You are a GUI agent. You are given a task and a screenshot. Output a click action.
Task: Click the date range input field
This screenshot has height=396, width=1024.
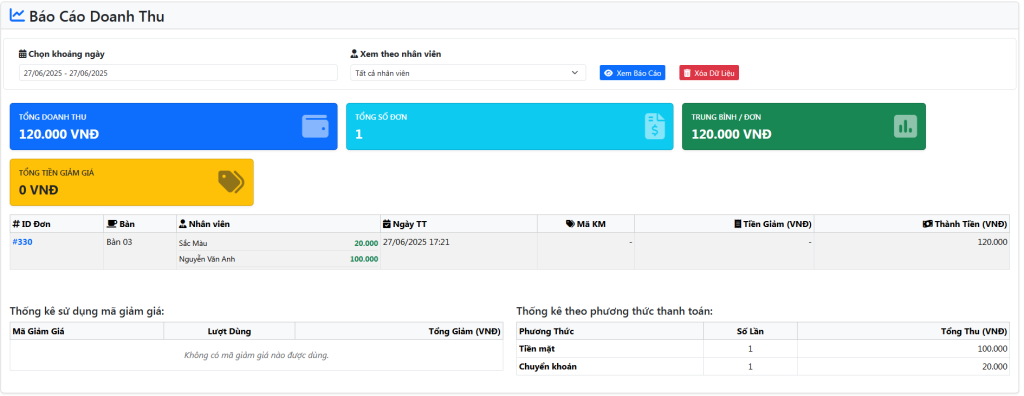178,73
